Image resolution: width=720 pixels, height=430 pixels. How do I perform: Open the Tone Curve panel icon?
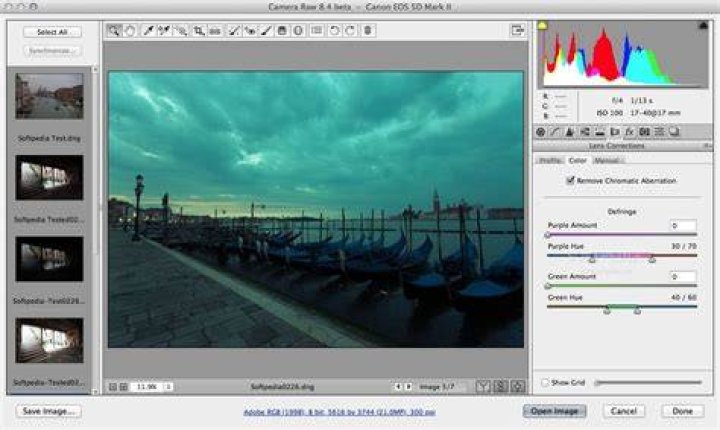tap(555, 132)
